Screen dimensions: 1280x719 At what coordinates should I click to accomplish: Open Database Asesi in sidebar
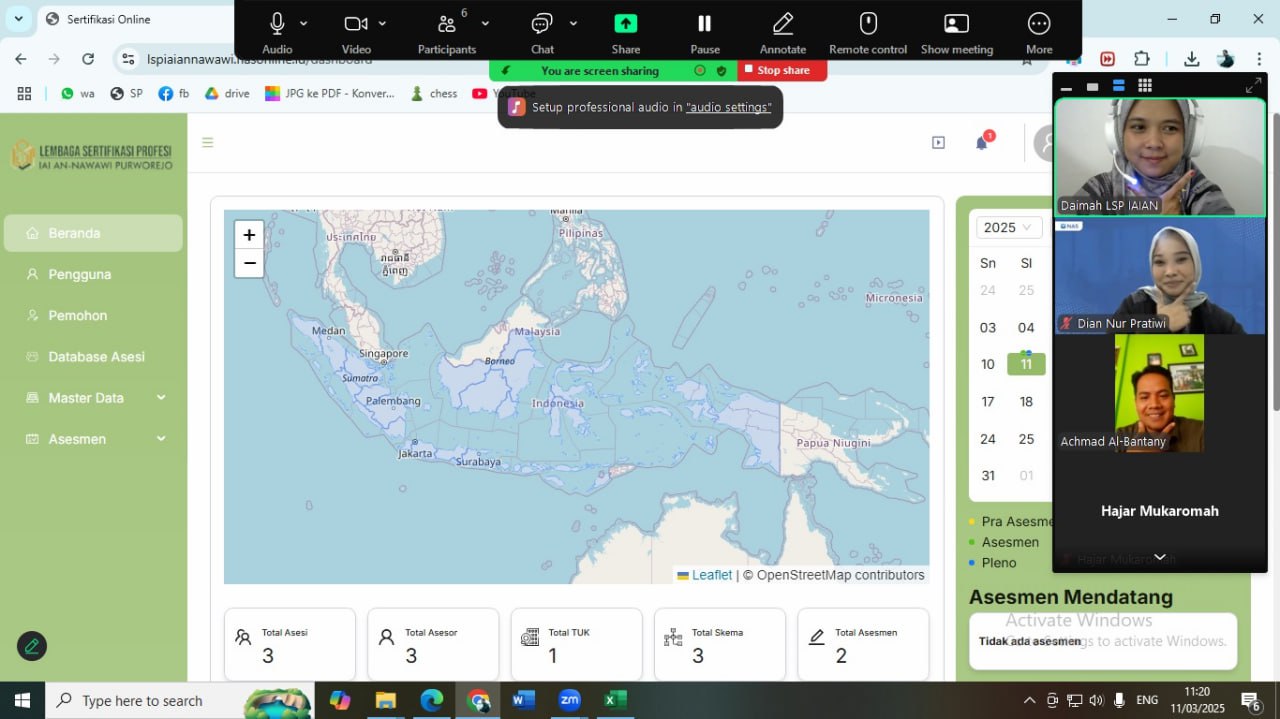(x=96, y=357)
